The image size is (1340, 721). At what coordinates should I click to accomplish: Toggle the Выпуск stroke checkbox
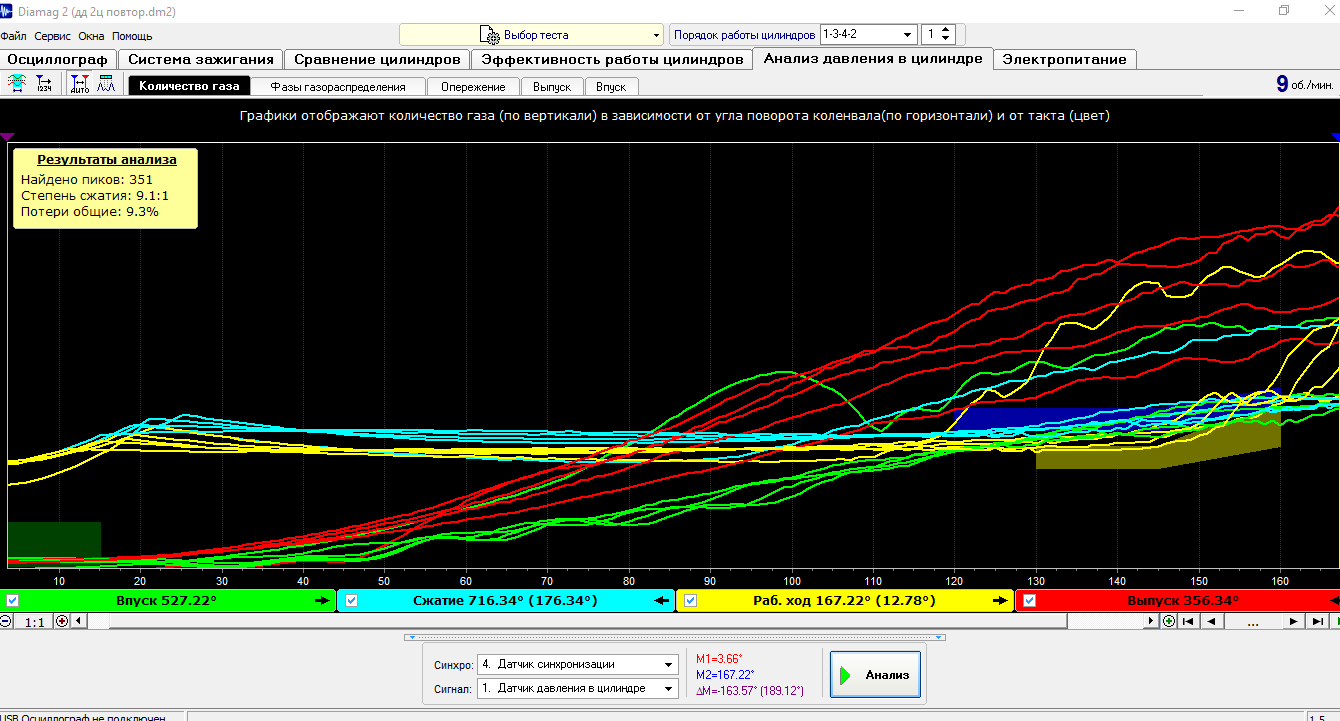coord(1029,600)
